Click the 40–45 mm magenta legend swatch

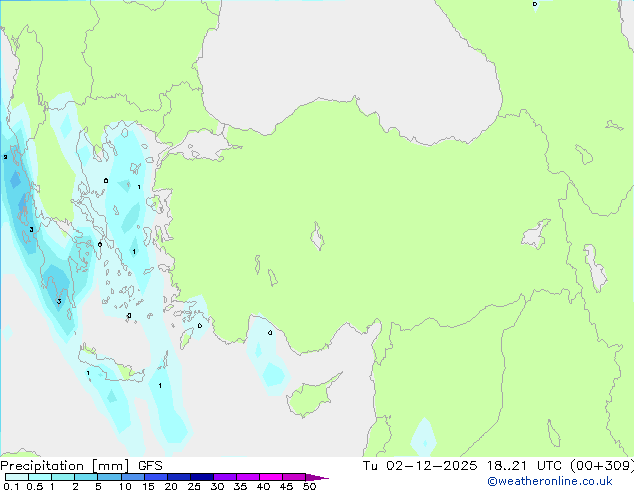click(x=271, y=477)
